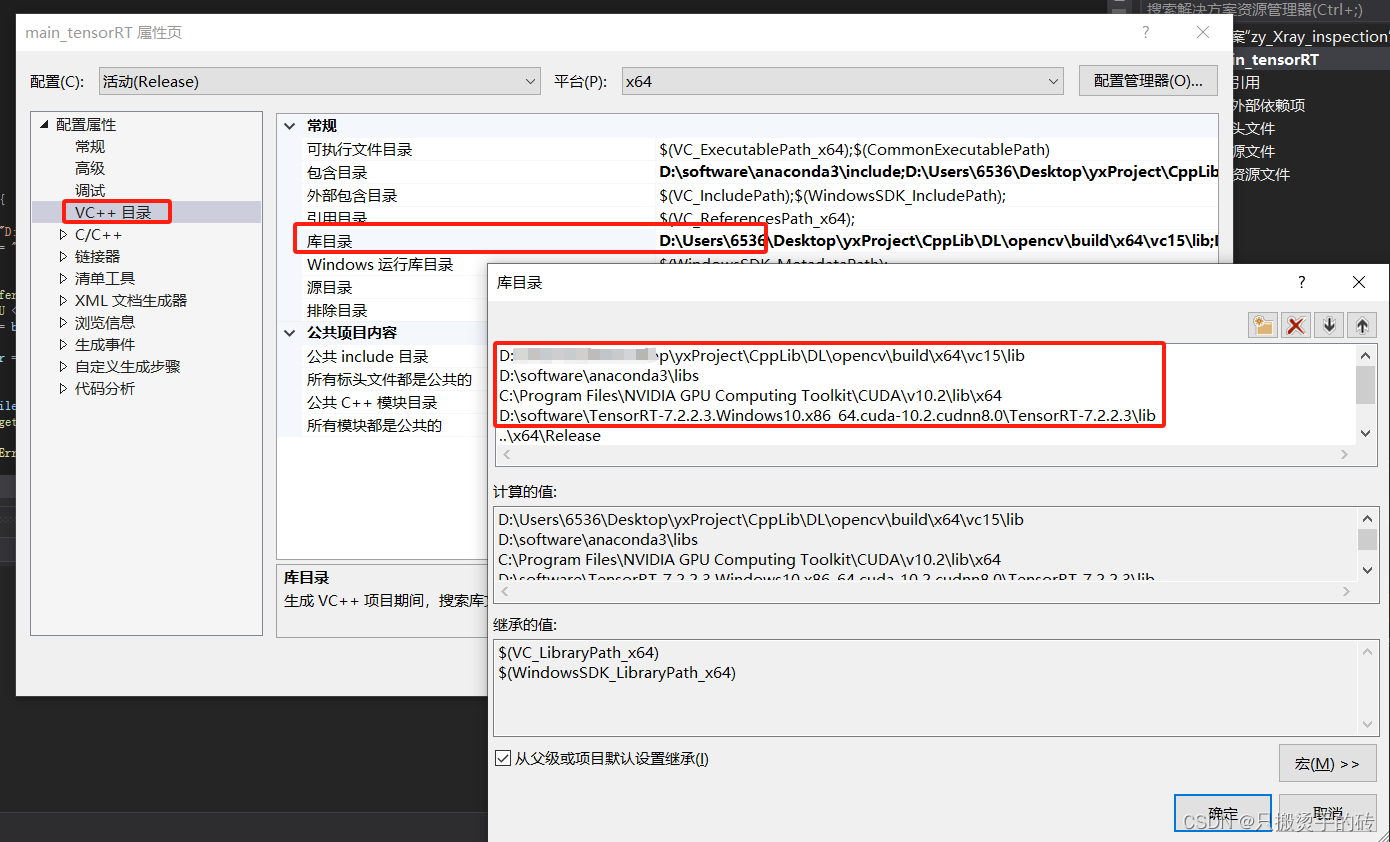Expand the 浏览信息 tree node
The width and height of the screenshot is (1390, 842).
pos(64,322)
